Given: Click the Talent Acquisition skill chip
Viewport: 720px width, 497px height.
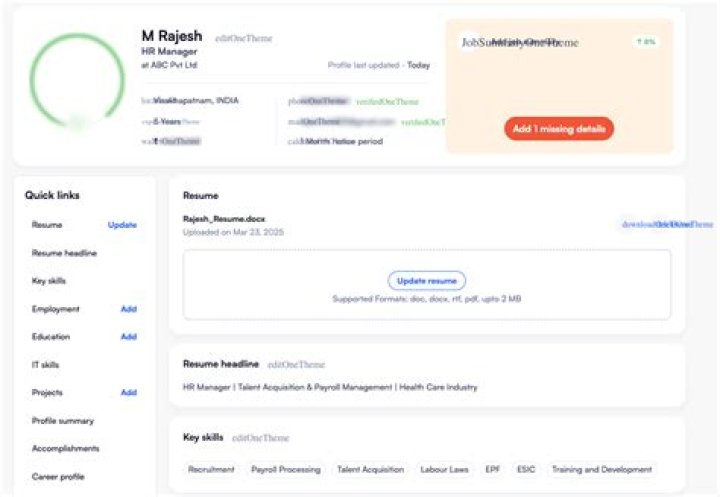Looking at the screenshot, I should pos(371,469).
